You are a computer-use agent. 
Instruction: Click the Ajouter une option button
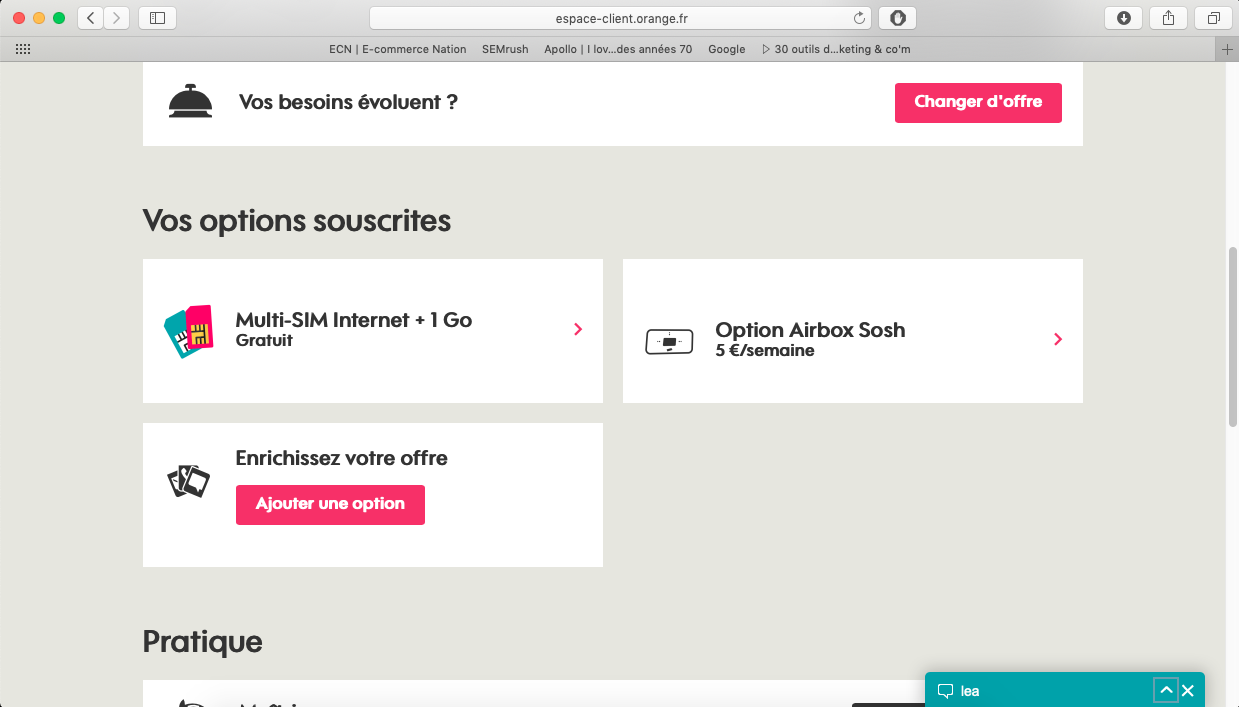point(330,504)
